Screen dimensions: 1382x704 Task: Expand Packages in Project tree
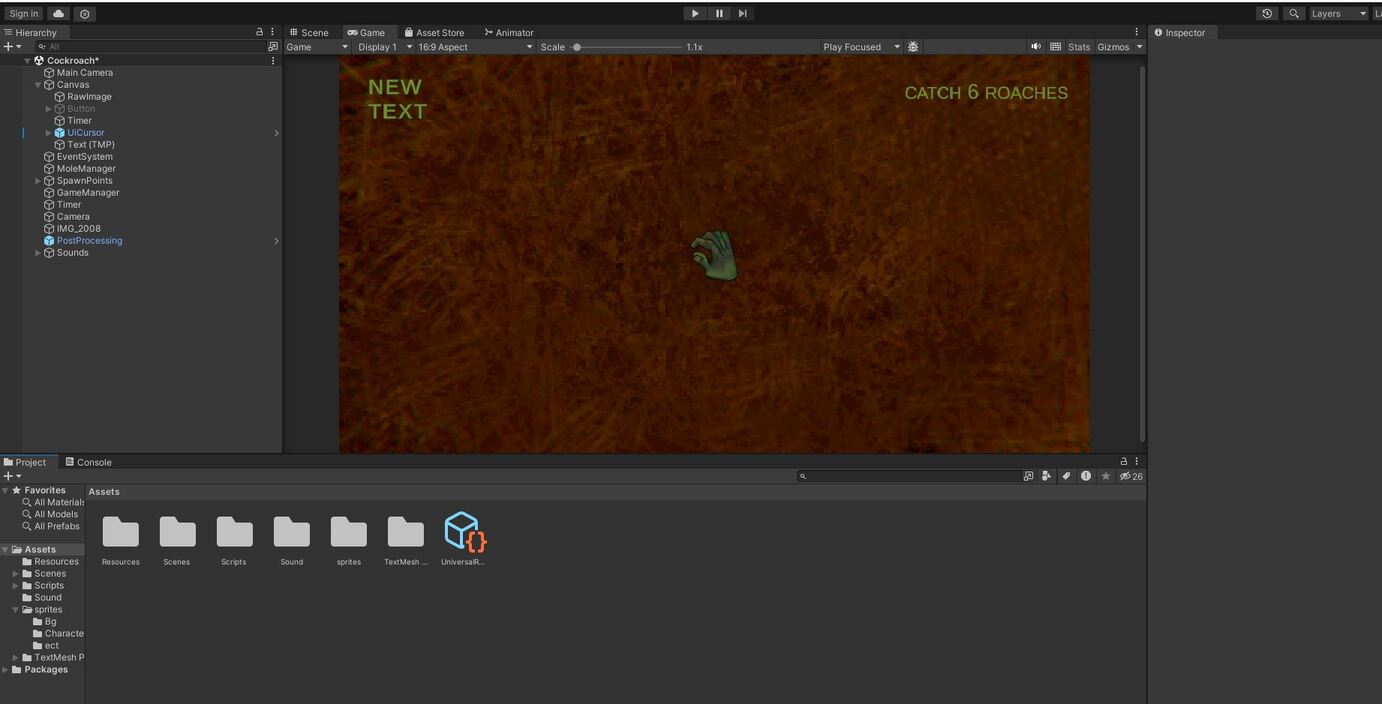[x=6, y=670]
